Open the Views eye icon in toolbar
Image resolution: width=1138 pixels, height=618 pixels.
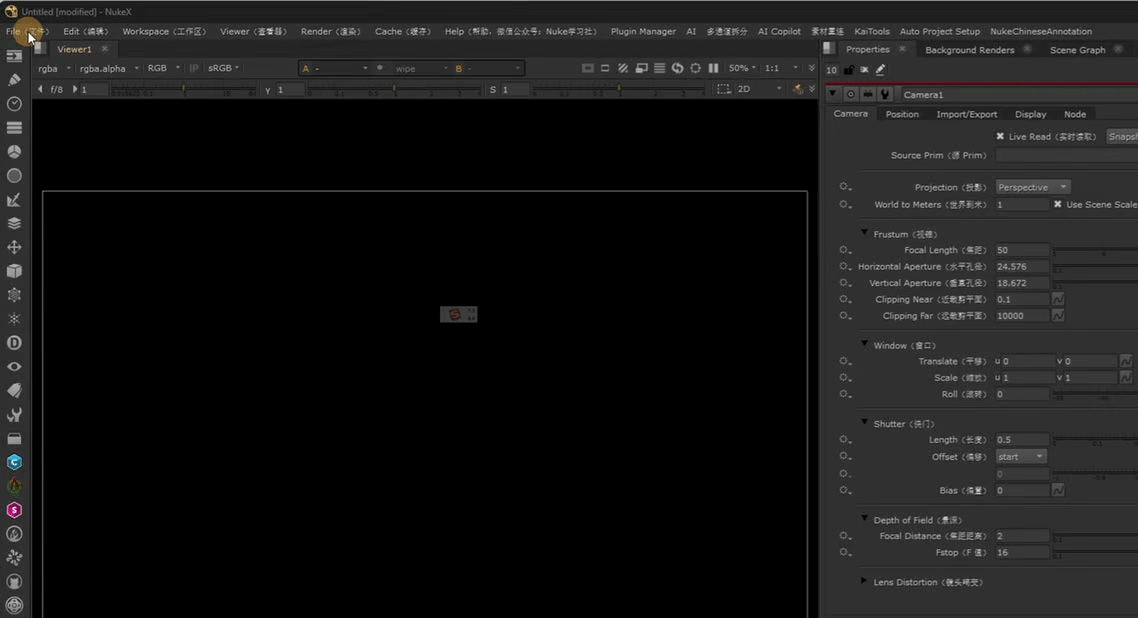[x=14, y=367]
